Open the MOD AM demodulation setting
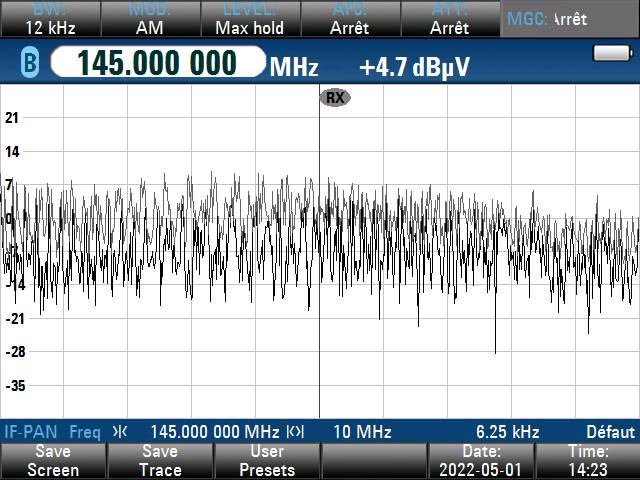The width and height of the screenshot is (640, 480). pyautogui.click(x=149, y=20)
